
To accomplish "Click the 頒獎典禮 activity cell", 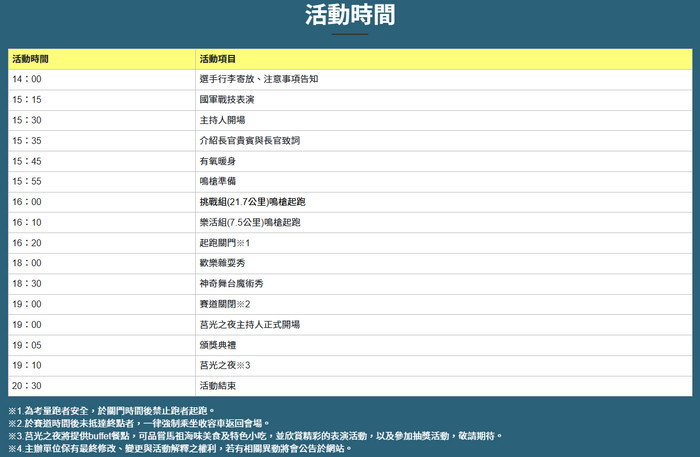I will coord(217,345).
